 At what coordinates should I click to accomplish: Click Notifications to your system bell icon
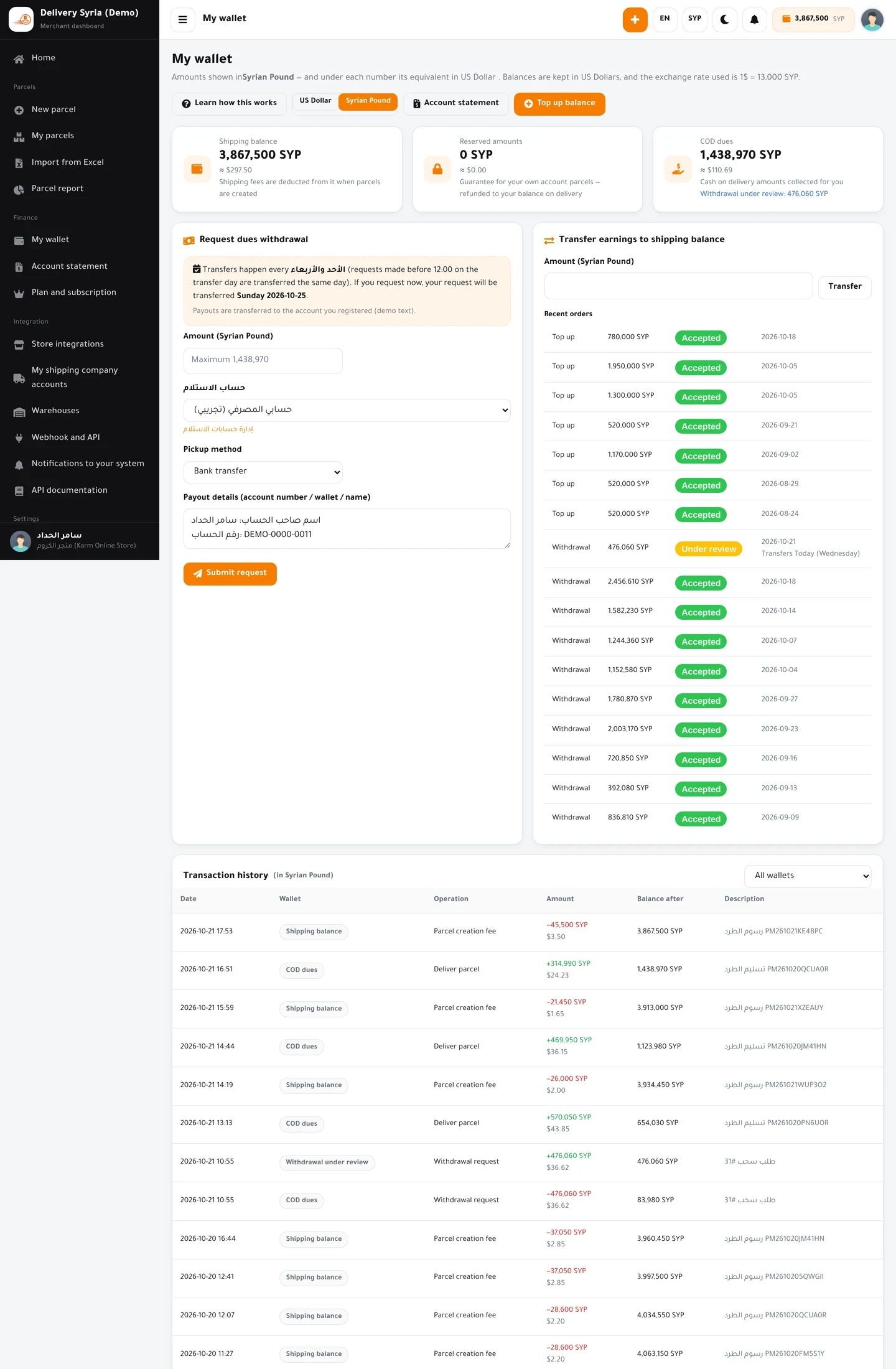coord(19,464)
